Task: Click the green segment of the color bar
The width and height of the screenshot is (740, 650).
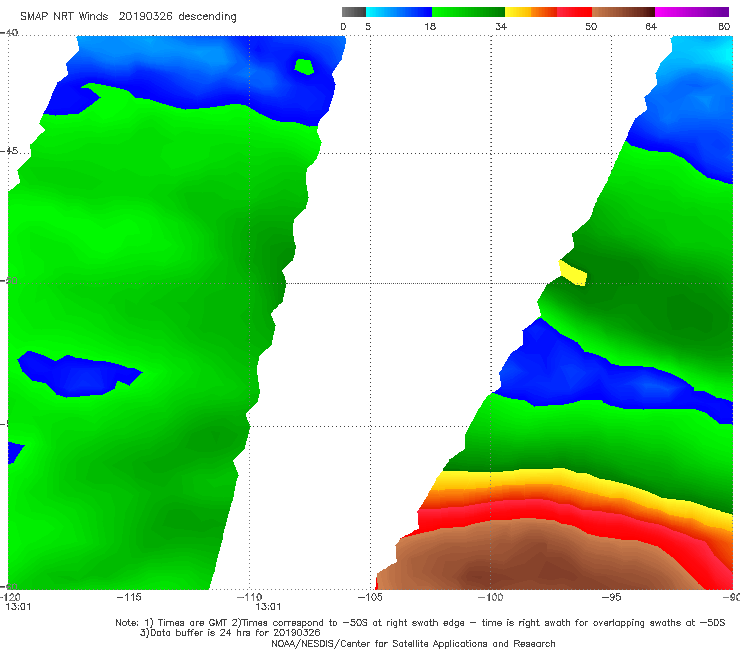Action: (x=468, y=12)
